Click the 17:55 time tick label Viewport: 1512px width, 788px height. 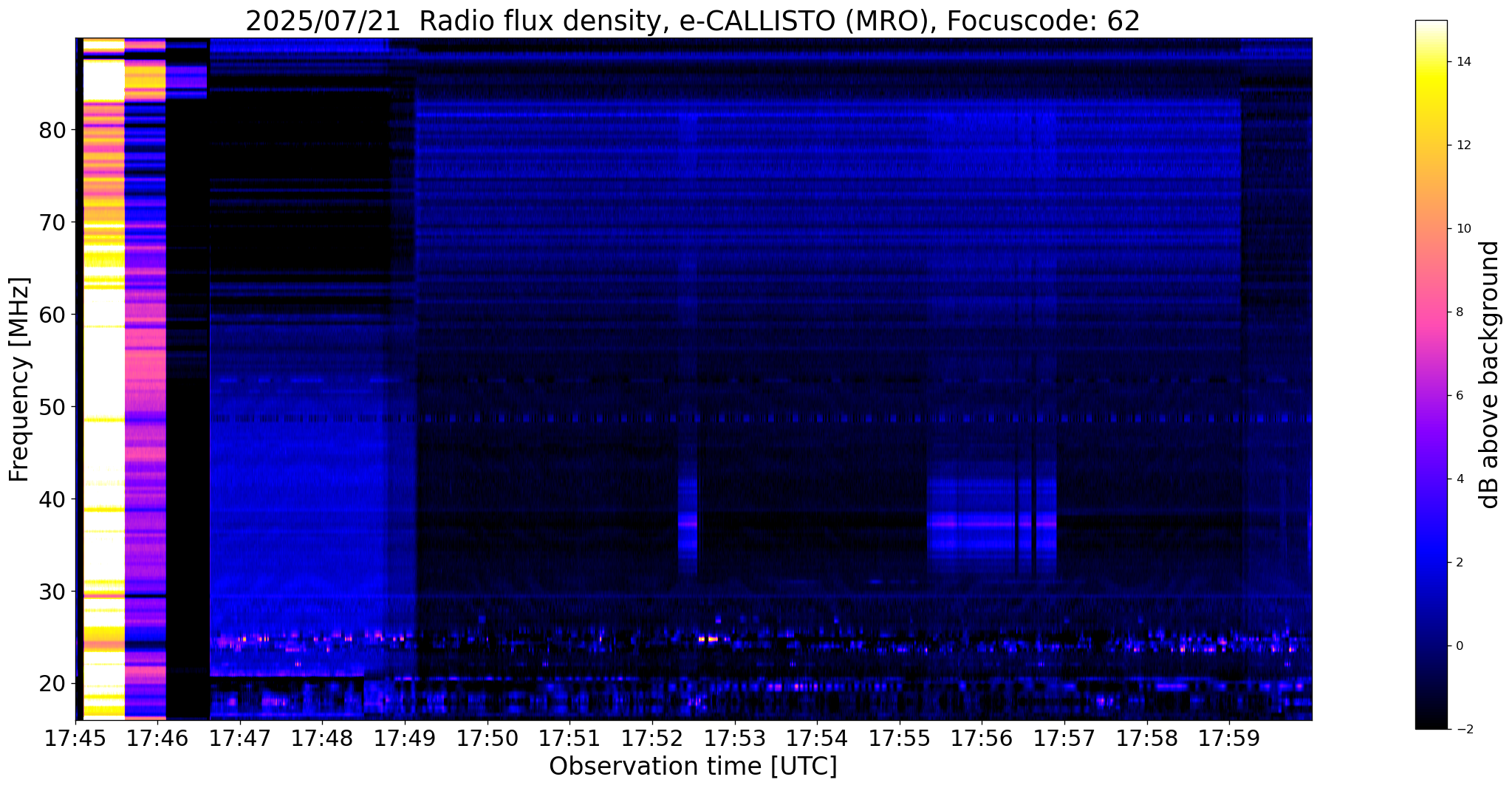point(900,739)
